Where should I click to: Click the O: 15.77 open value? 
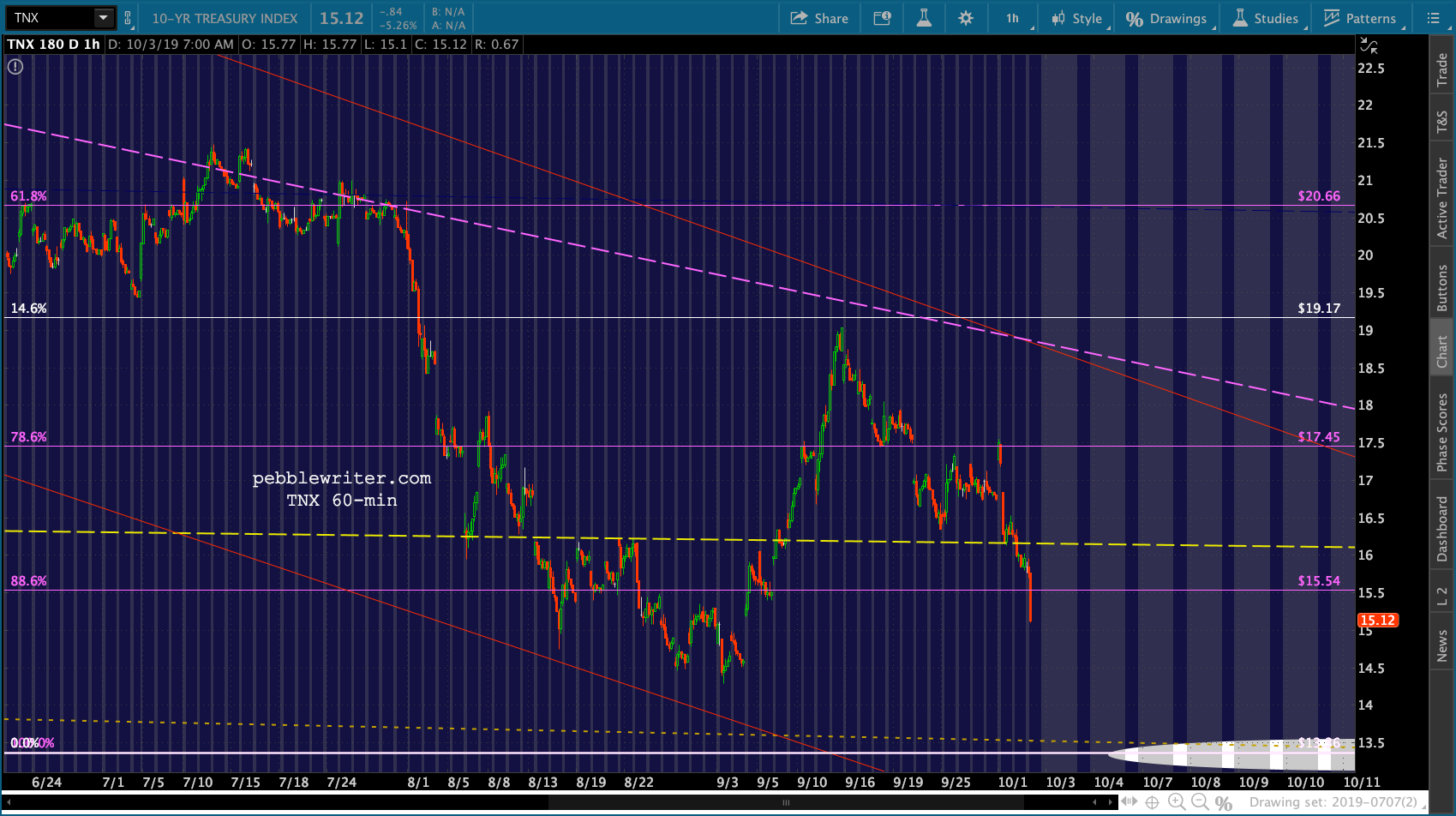[268, 44]
